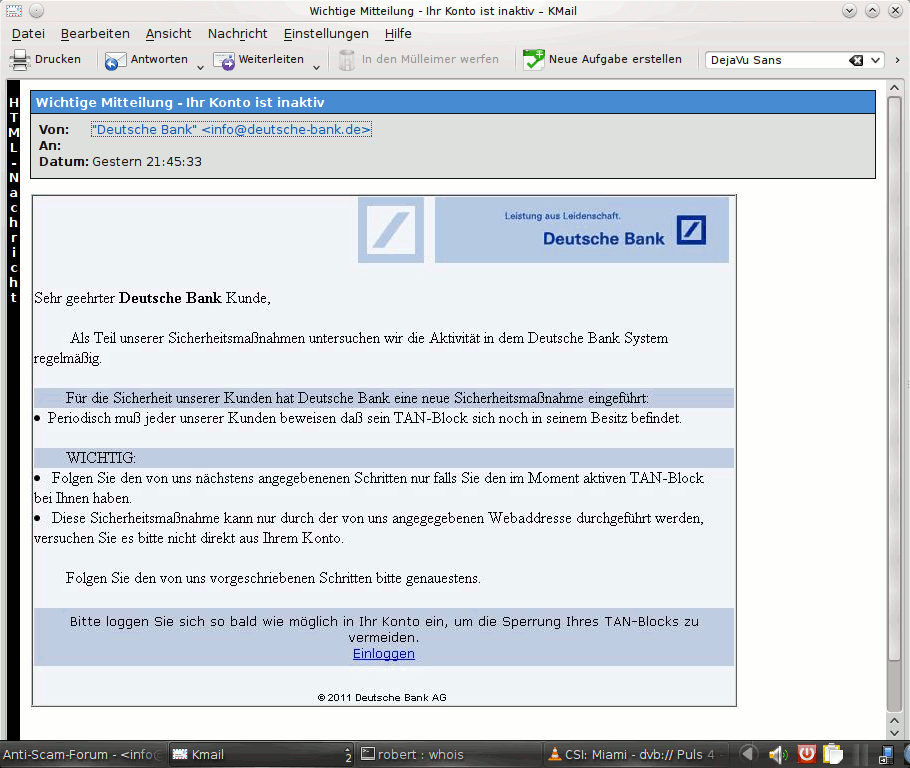Click the © 2011 Deutsche Bank AG footer
The width and height of the screenshot is (910, 768).
click(382, 698)
